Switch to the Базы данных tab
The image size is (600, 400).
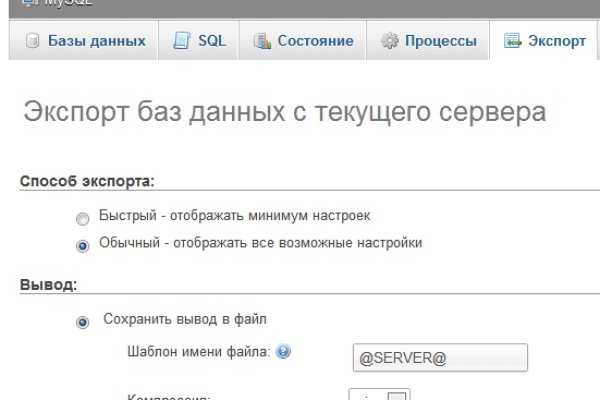[97, 42]
